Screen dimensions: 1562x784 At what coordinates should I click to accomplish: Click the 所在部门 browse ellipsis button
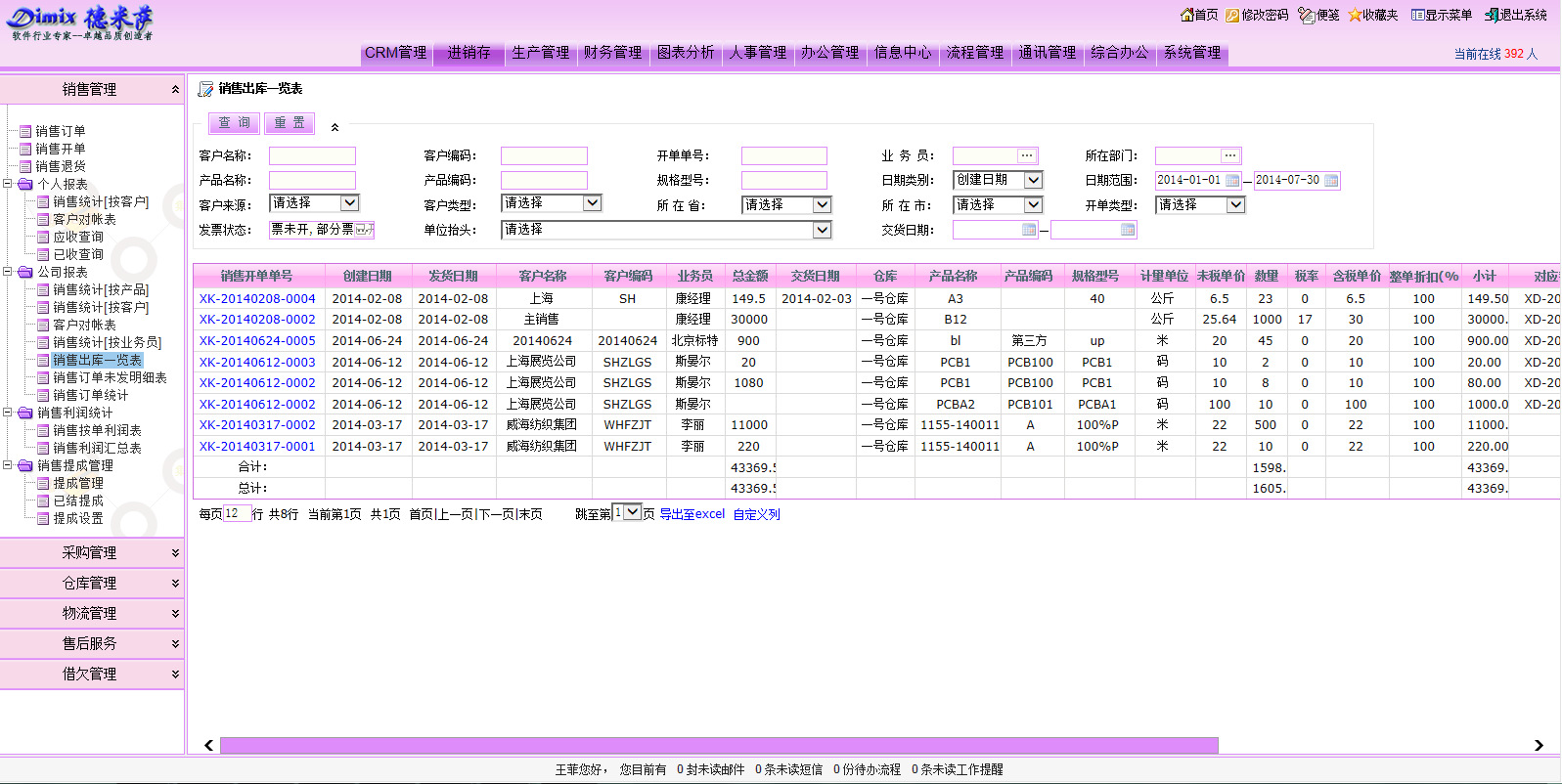(x=1230, y=155)
